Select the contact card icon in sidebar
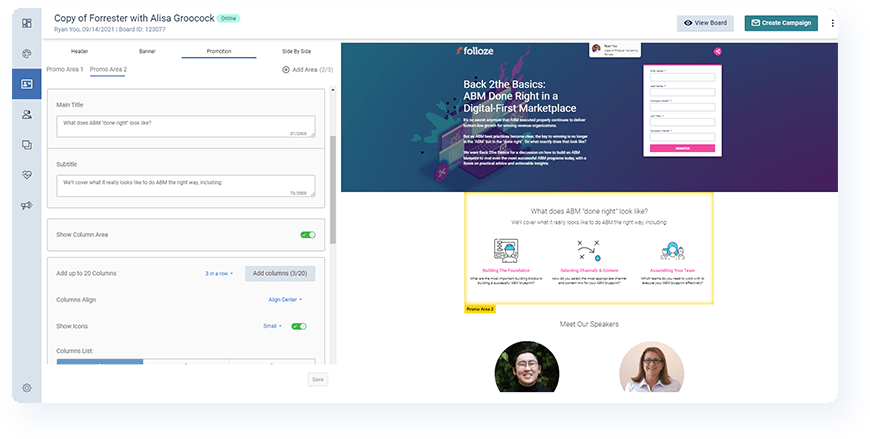This screenshot has height=439, width=870. tap(26, 84)
